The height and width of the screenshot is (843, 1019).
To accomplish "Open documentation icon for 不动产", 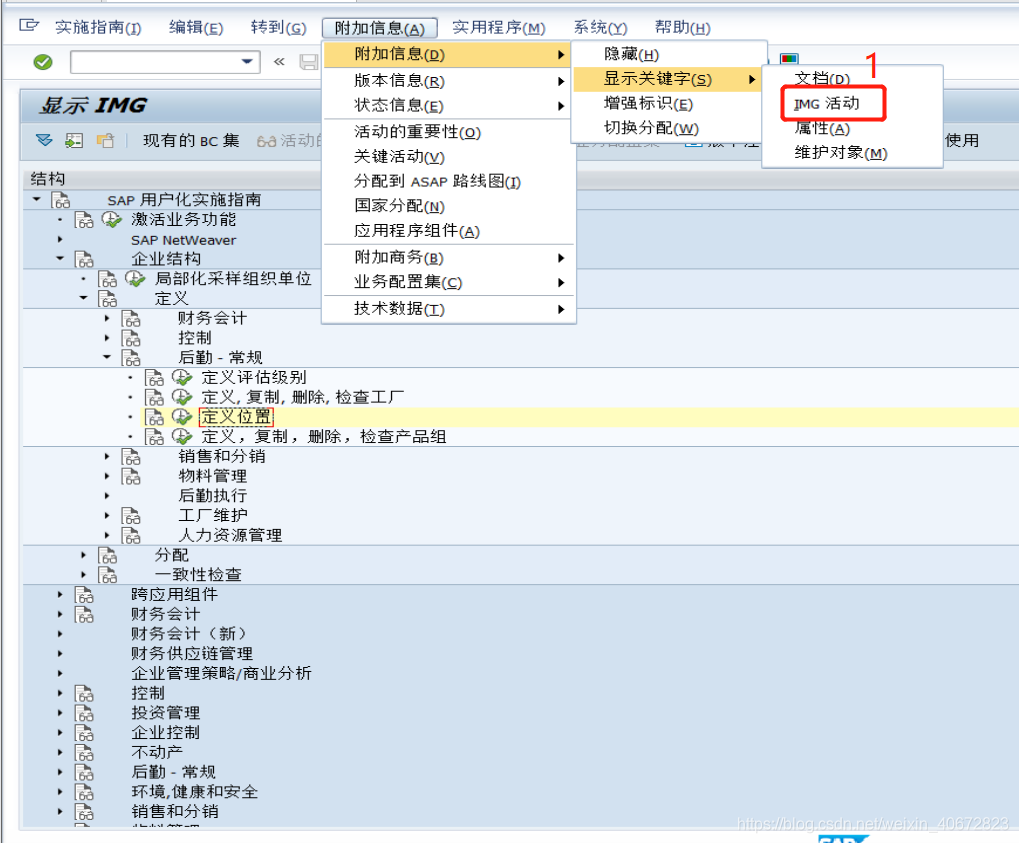I will (x=84, y=753).
